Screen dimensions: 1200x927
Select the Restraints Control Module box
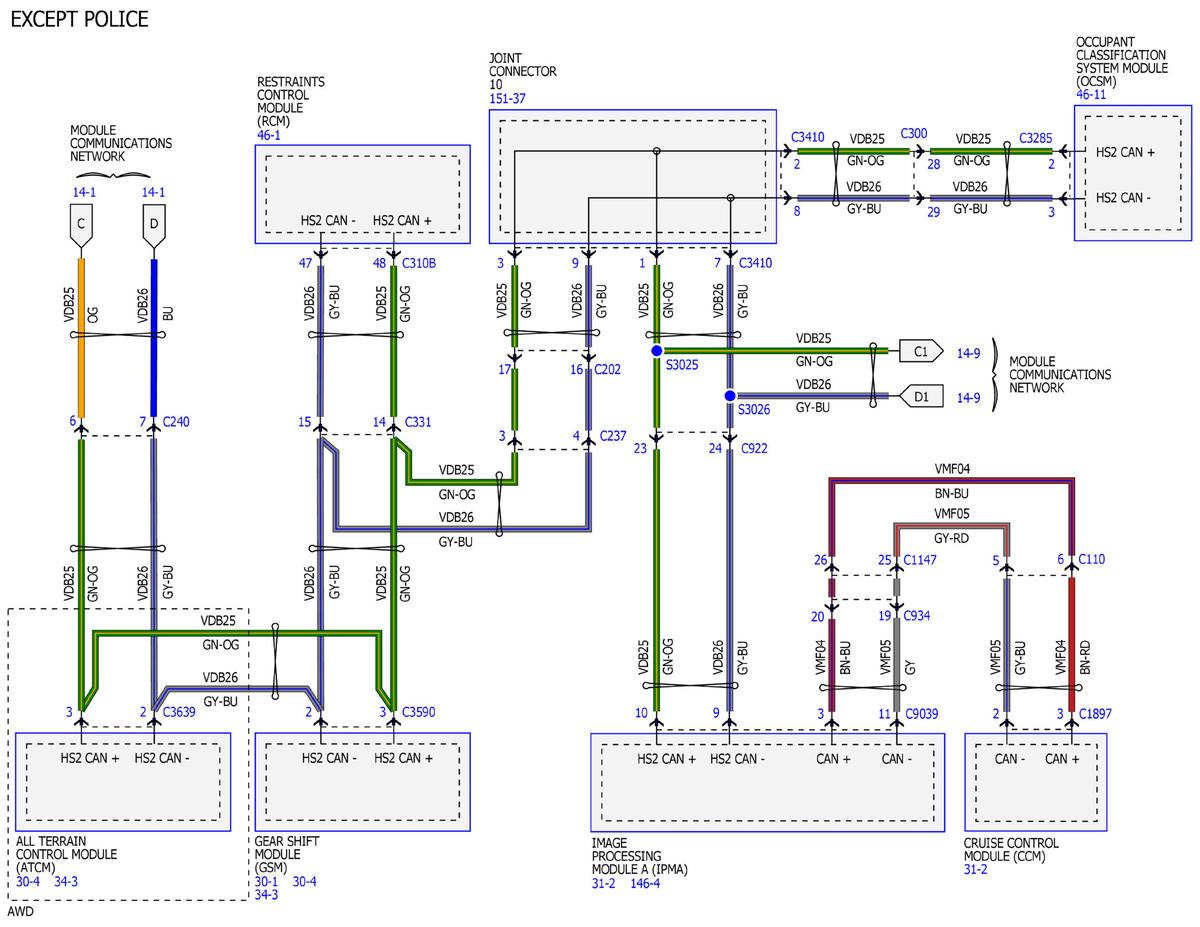tap(362, 194)
